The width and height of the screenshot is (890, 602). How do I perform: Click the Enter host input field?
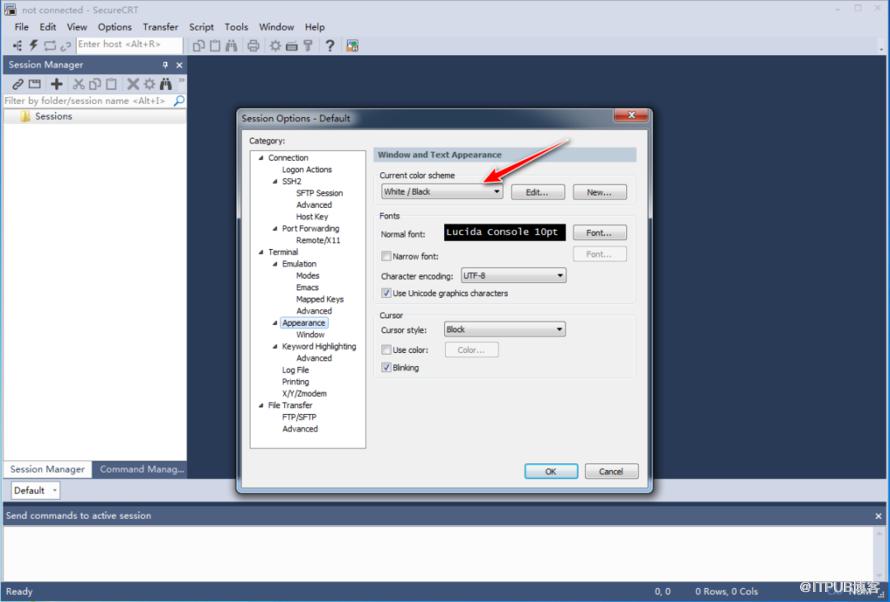coord(128,45)
